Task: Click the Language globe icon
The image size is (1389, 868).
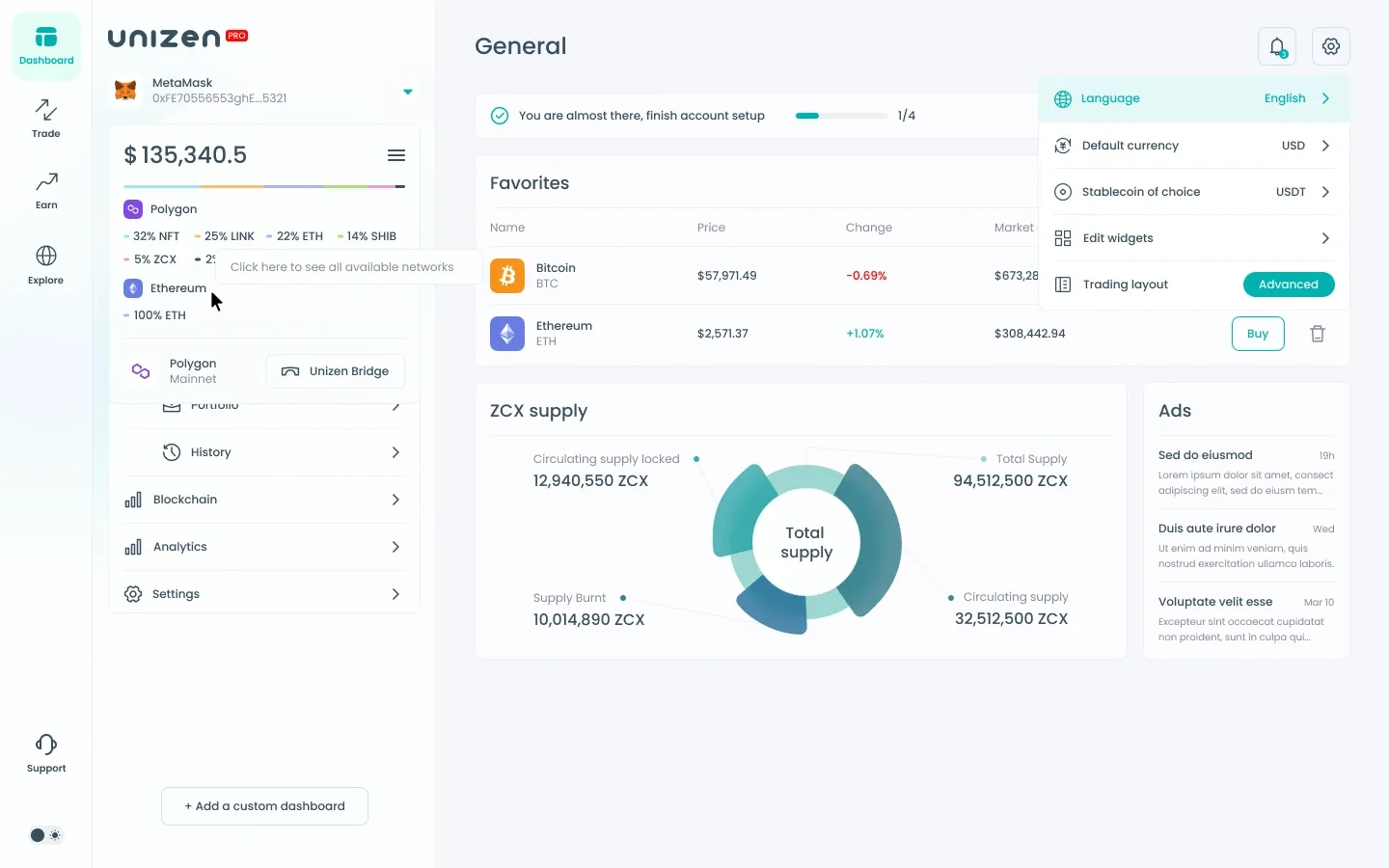Action: pyautogui.click(x=1063, y=98)
